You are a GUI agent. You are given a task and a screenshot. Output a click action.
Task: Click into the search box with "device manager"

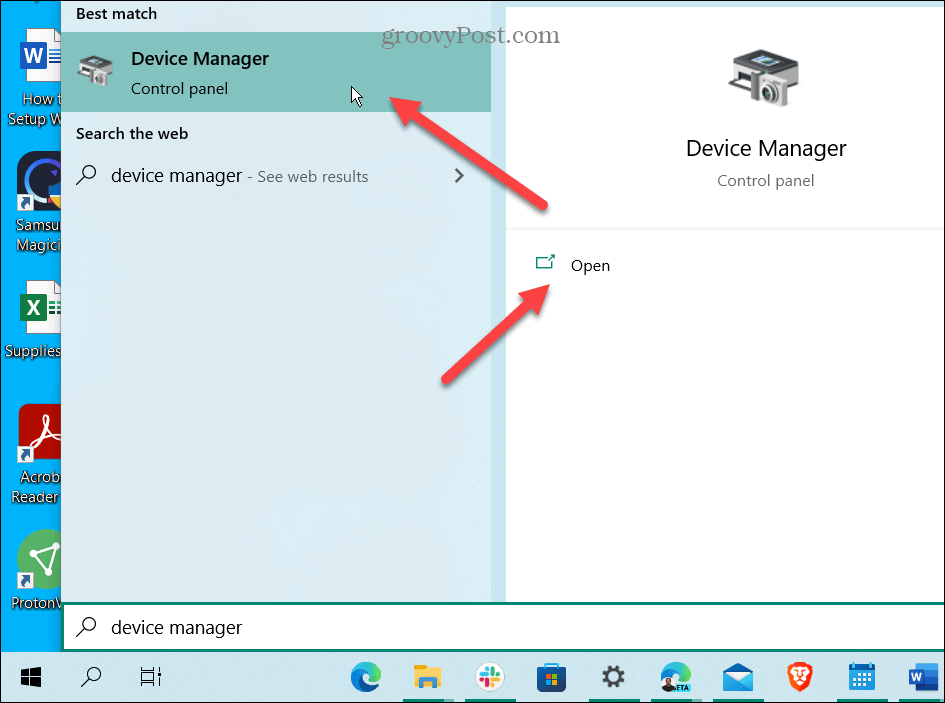[x=504, y=627]
